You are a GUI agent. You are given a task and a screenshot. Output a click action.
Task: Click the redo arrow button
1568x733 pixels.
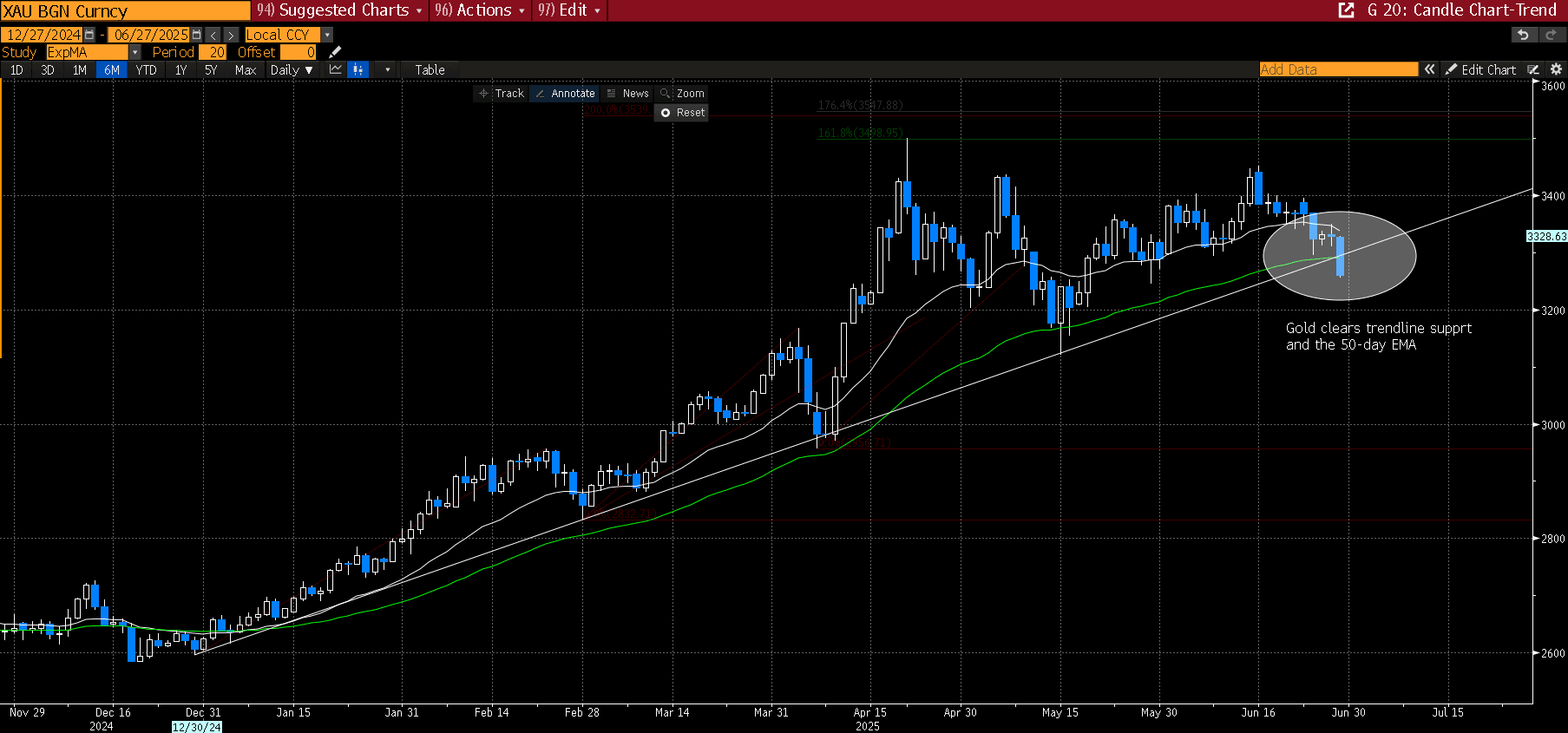click(x=1551, y=35)
